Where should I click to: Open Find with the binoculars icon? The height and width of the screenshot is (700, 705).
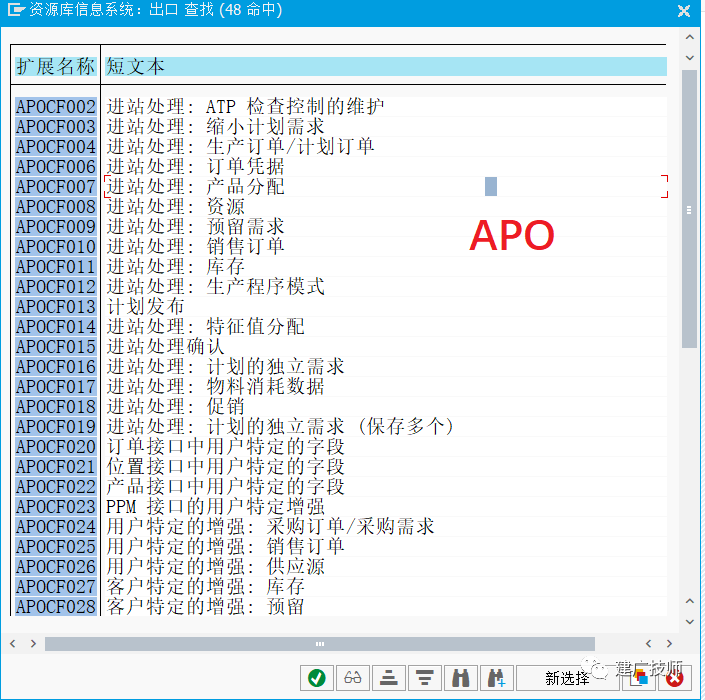(460, 678)
